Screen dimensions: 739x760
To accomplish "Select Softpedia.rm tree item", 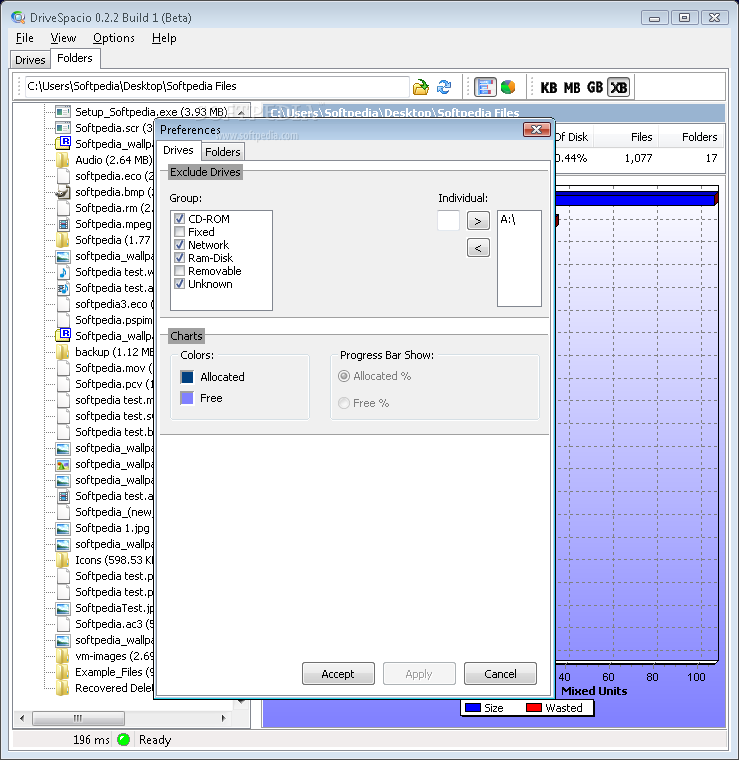I will pos(114,208).
